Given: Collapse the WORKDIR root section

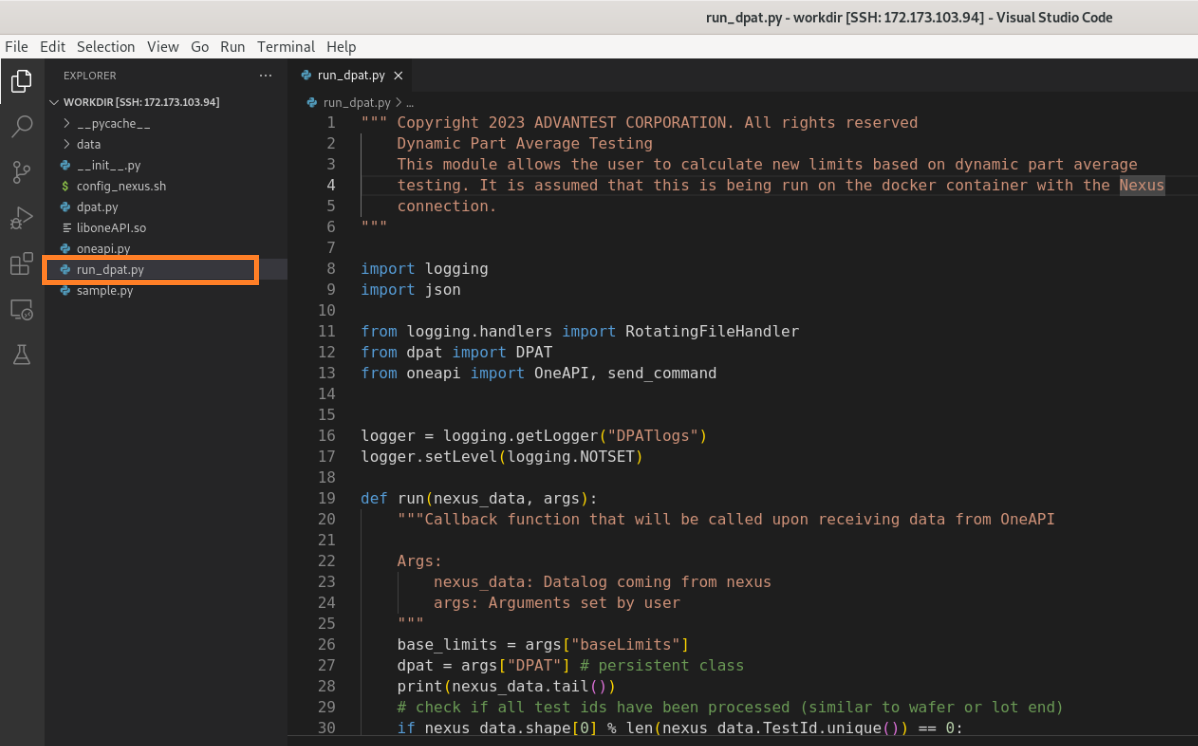Looking at the screenshot, I should point(140,102).
